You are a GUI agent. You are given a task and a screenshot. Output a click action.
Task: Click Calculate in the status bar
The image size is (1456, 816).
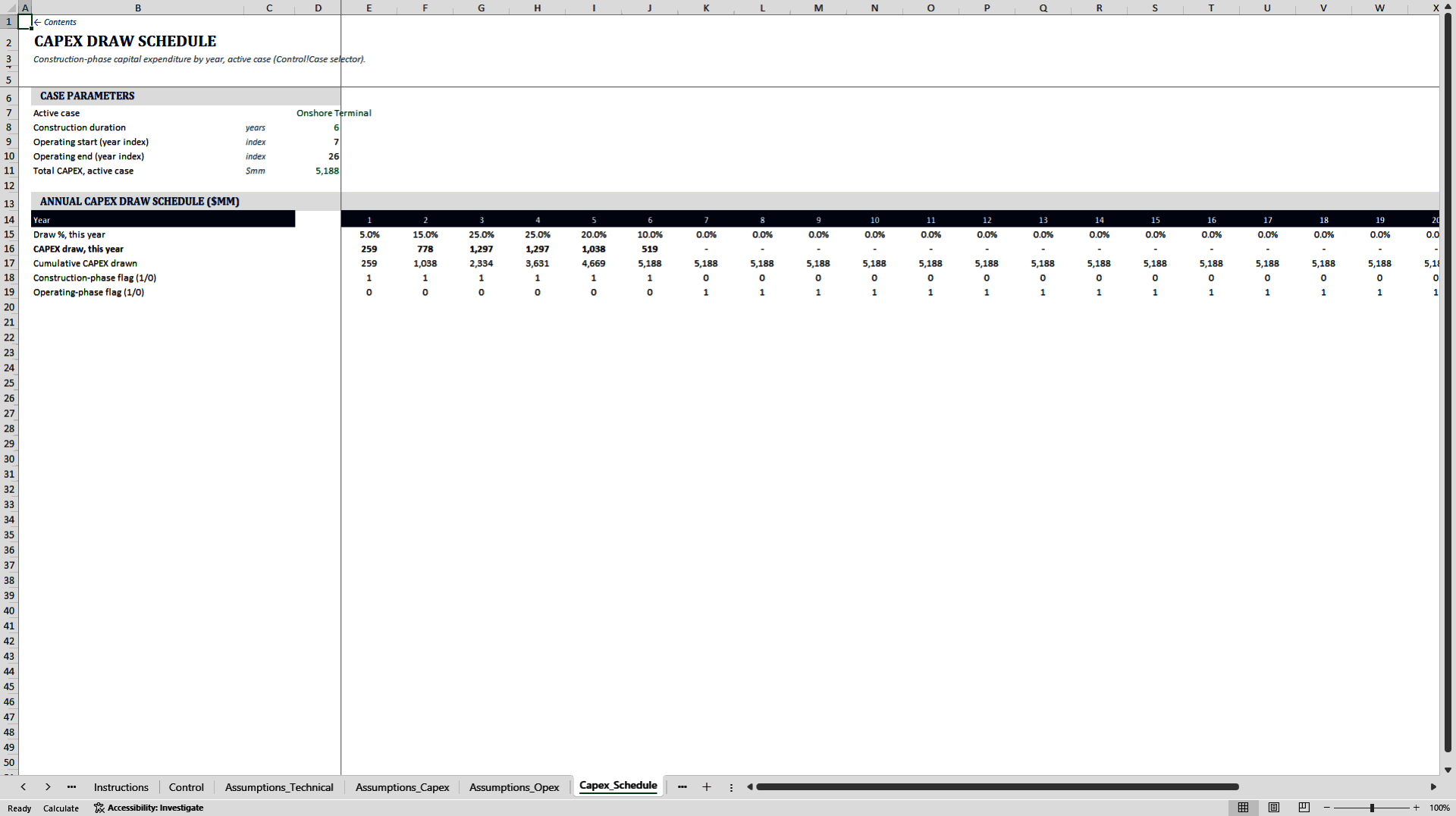(61, 808)
